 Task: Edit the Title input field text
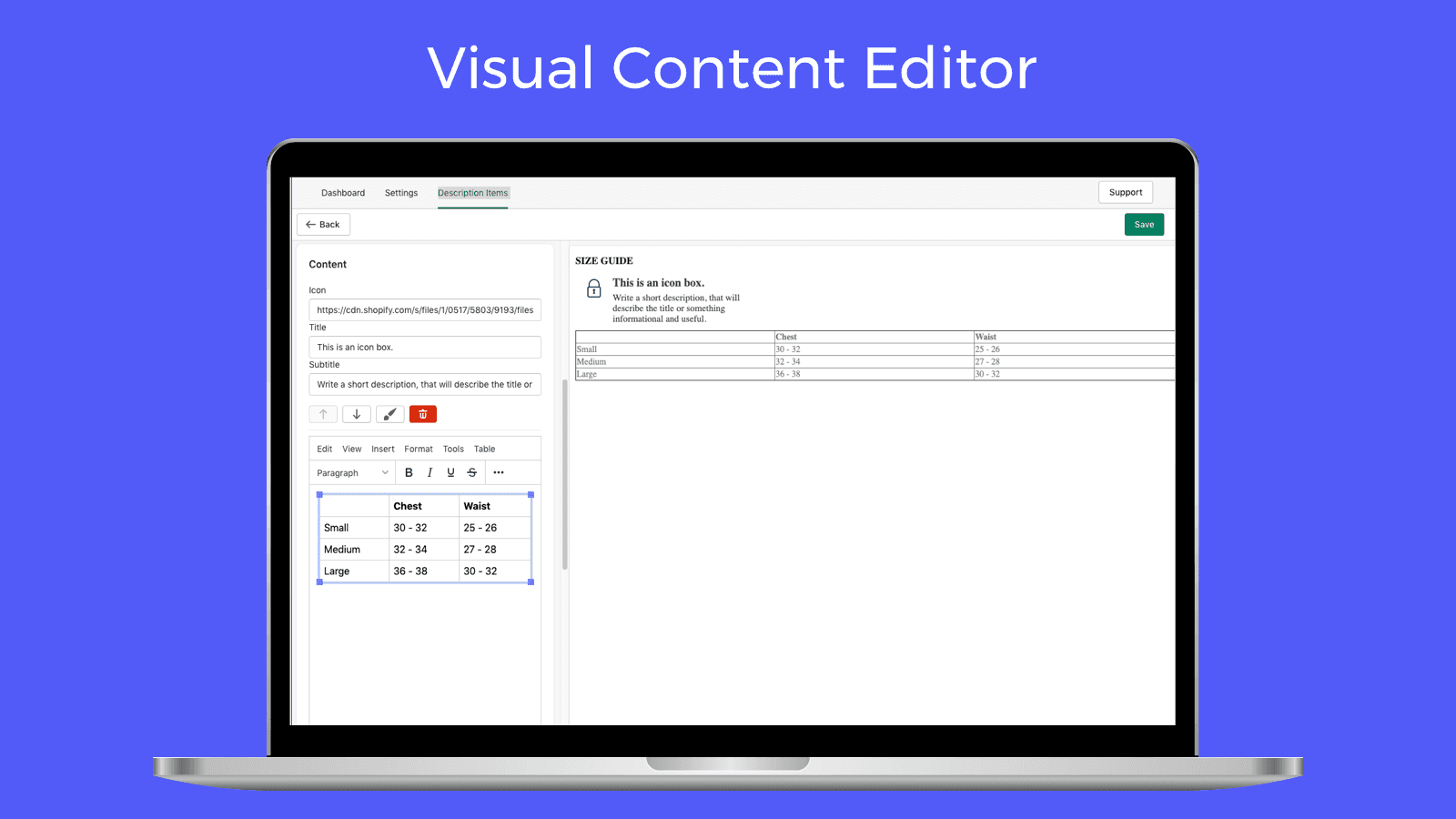tap(424, 347)
